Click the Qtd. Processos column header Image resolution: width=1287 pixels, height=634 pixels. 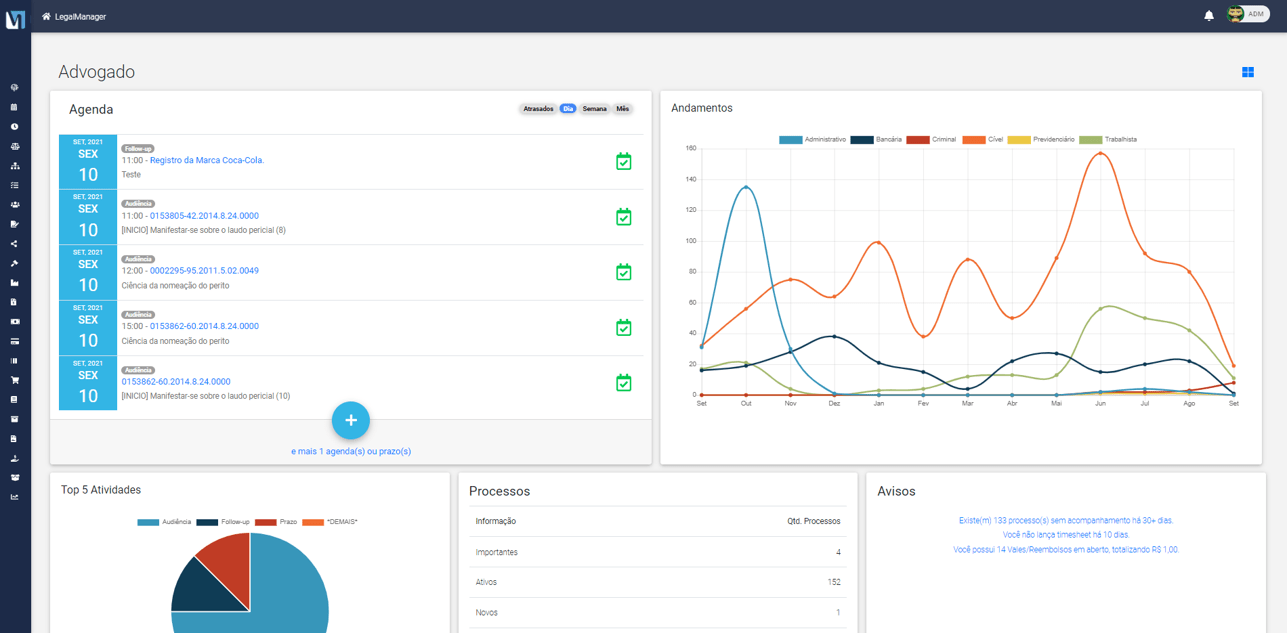coord(813,521)
